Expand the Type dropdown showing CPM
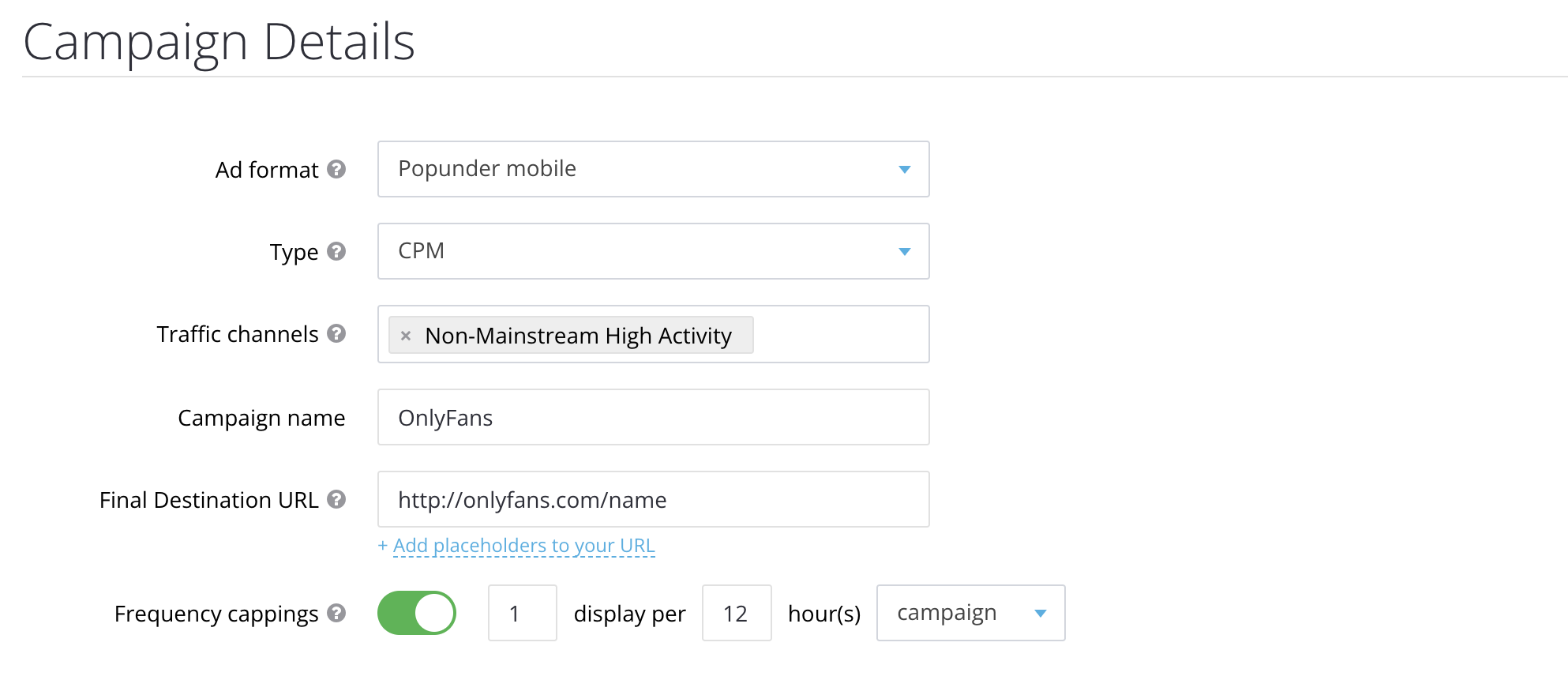1568x695 pixels. point(653,252)
